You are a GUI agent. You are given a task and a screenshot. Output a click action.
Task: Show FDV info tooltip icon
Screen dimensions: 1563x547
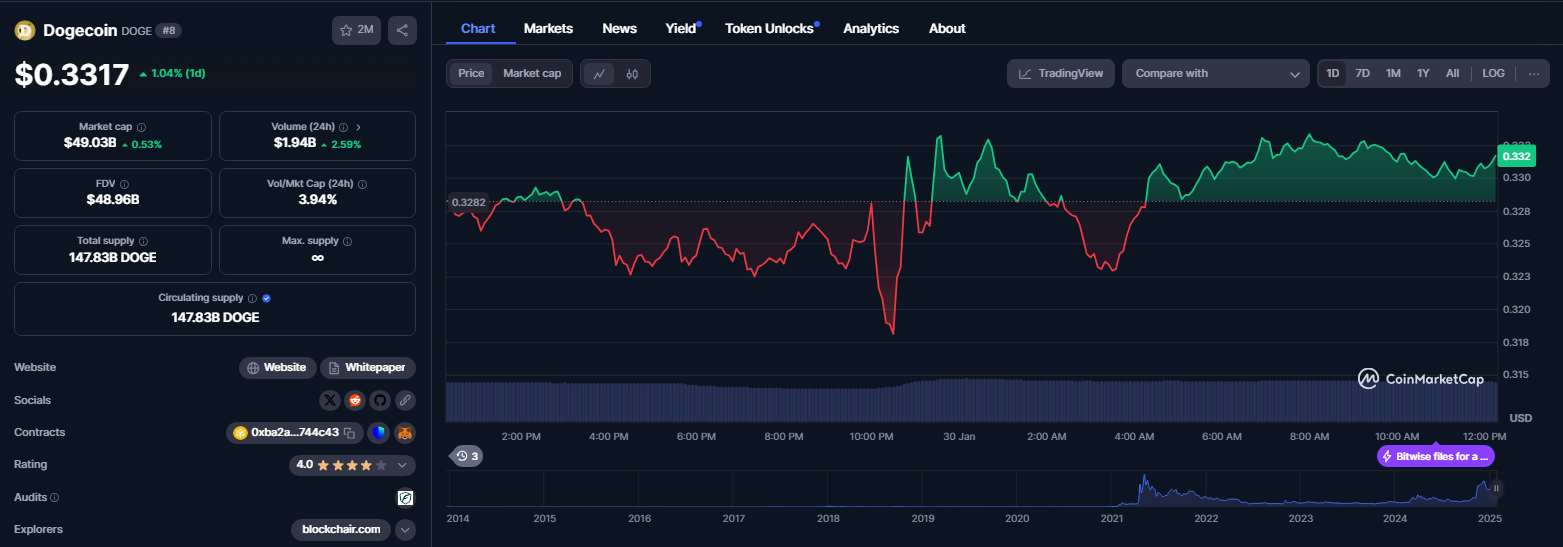pos(124,184)
